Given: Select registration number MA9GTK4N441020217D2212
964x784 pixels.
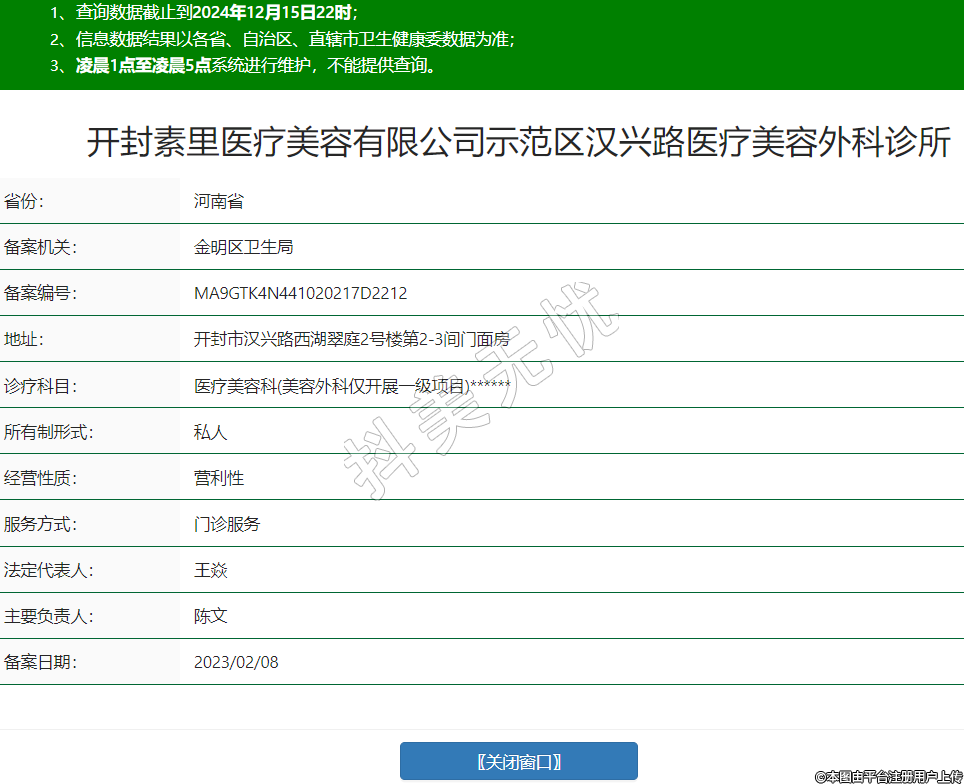Looking at the screenshot, I should coord(300,293).
